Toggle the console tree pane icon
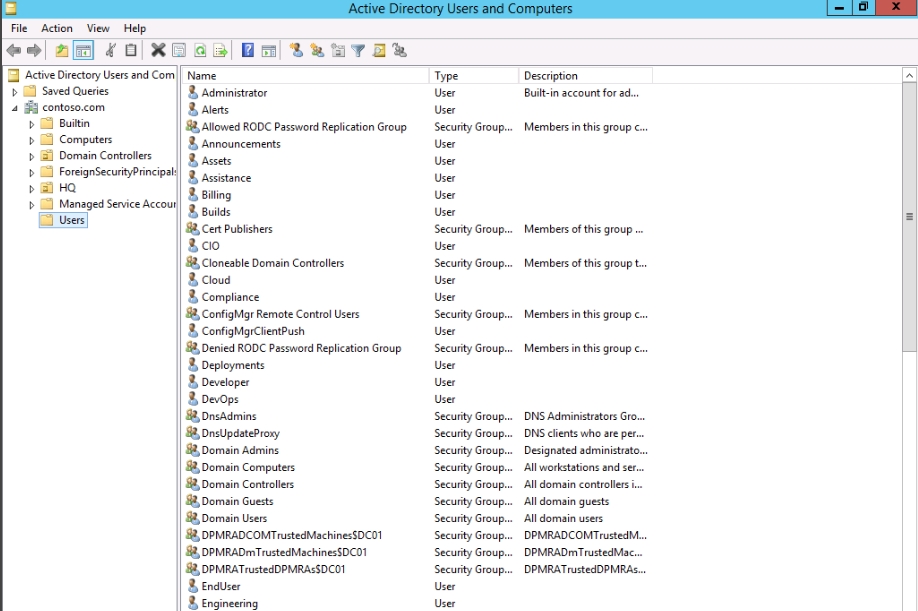Viewport: 918px width, 611px height. click(83, 51)
